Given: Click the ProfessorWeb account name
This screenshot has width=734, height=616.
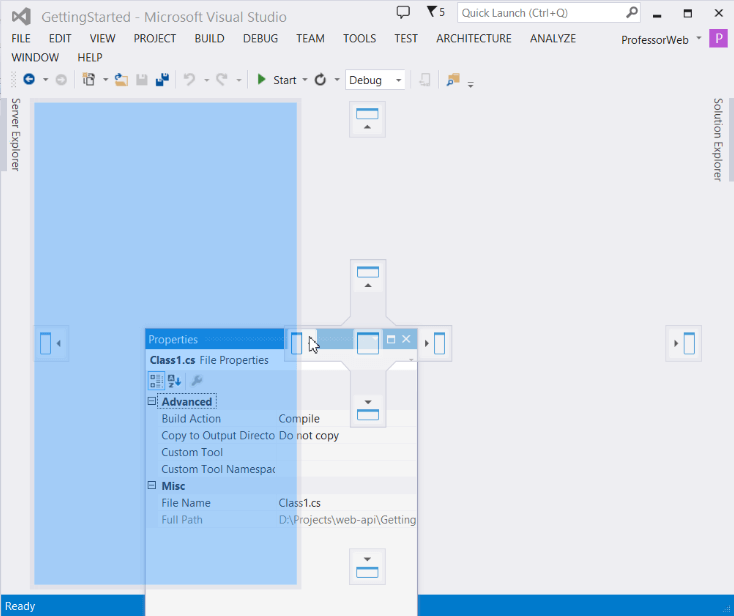Looking at the screenshot, I should (654, 40).
